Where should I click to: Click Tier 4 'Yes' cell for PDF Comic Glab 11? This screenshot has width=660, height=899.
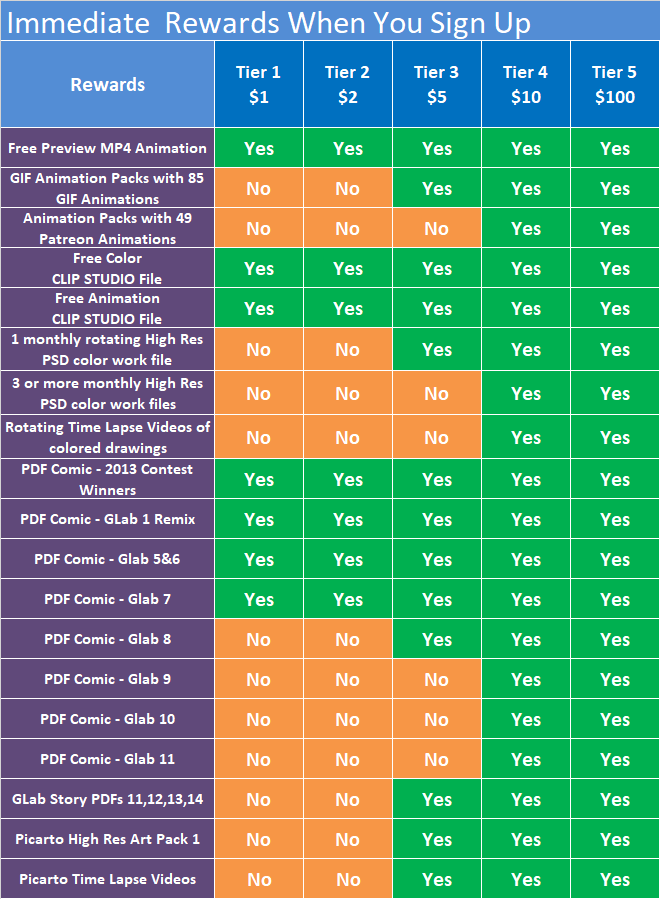[x=525, y=760]
